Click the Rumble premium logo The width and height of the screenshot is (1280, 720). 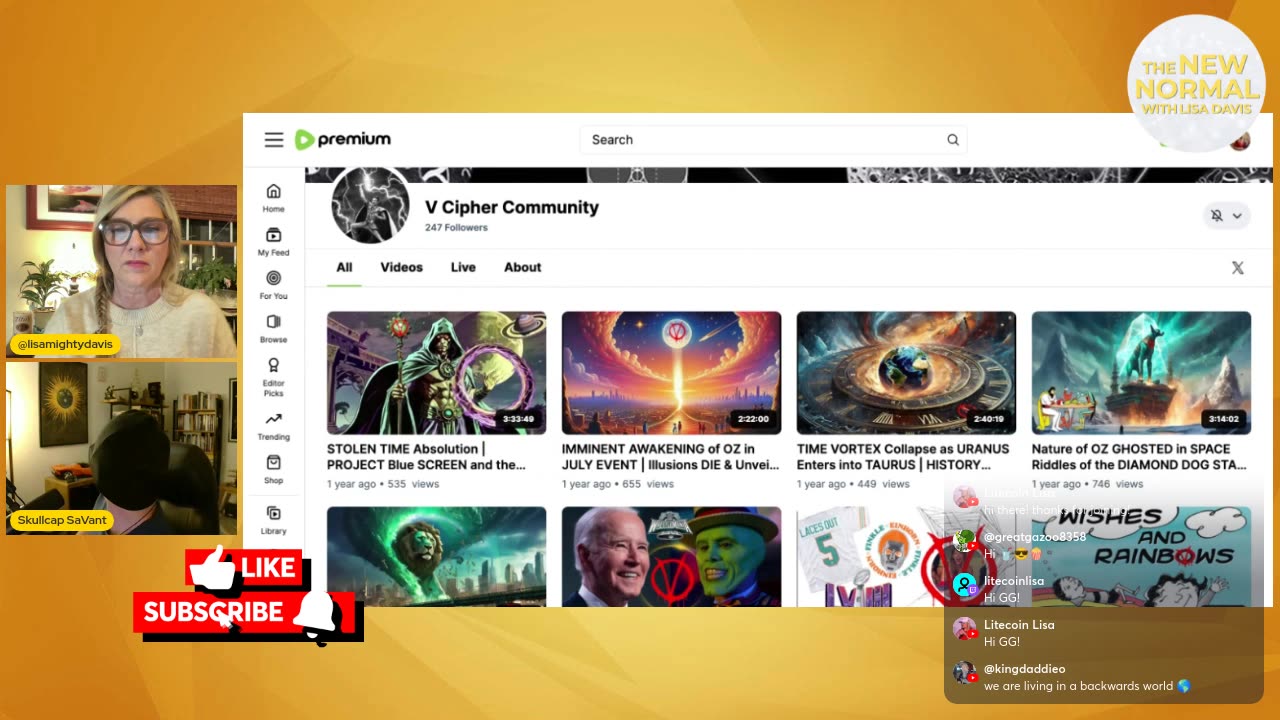point(343,140)
